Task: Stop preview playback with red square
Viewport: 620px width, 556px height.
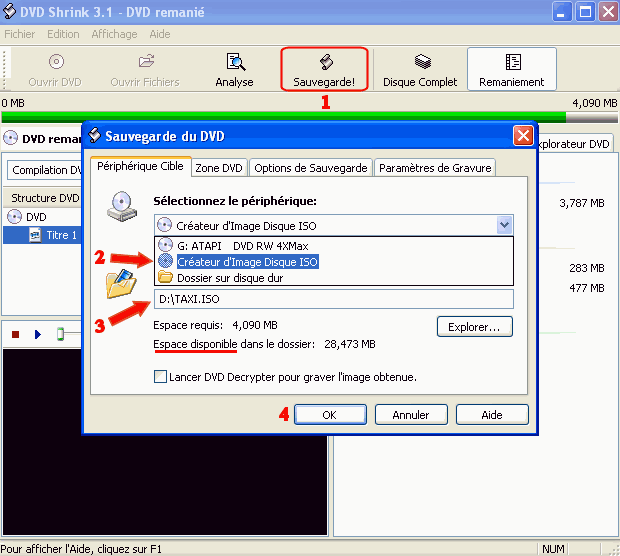Action: 15,335
